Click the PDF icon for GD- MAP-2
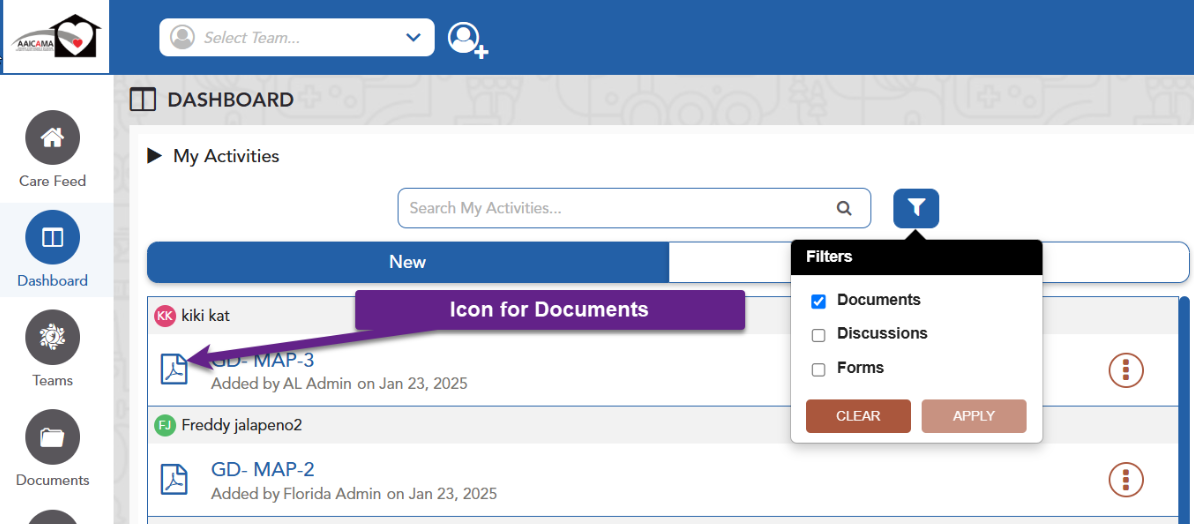This screenshot has width=1194, height=524. [175, 480]
